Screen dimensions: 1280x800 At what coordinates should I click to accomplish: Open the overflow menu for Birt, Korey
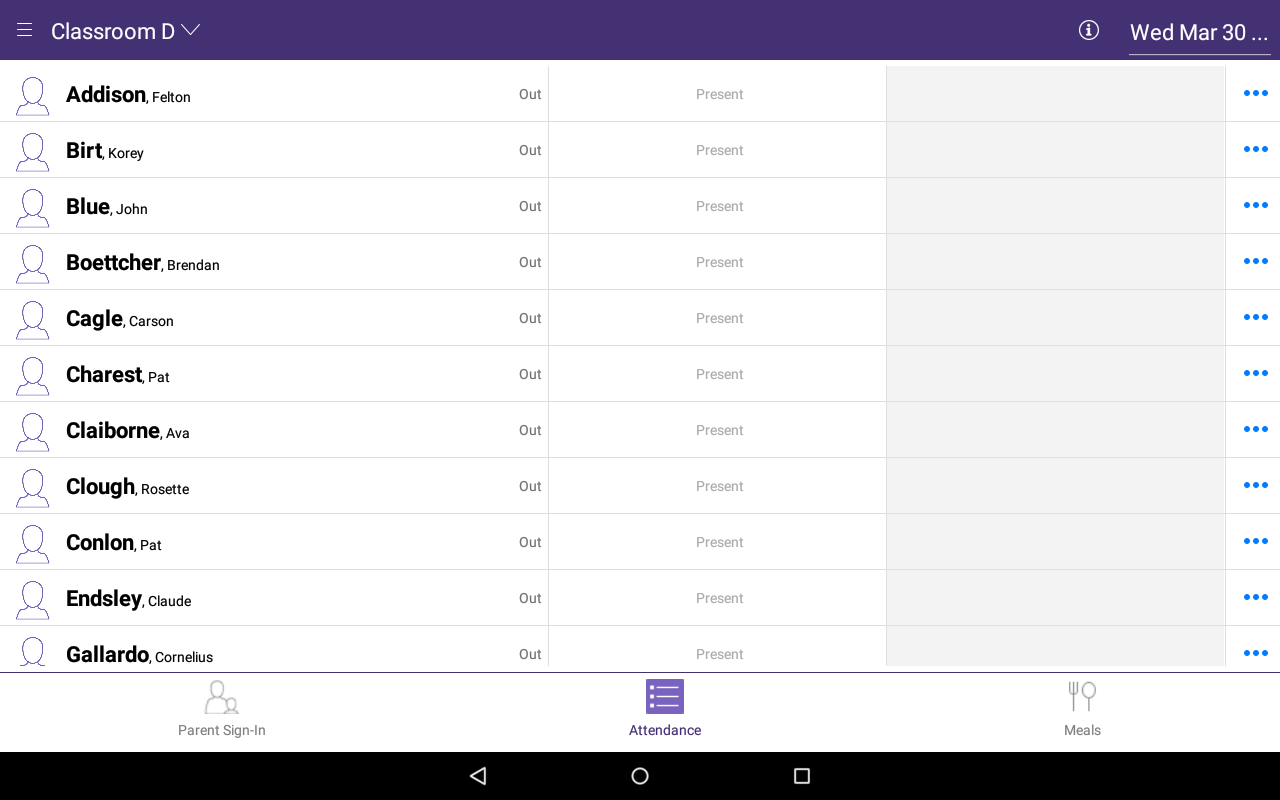1254,149
